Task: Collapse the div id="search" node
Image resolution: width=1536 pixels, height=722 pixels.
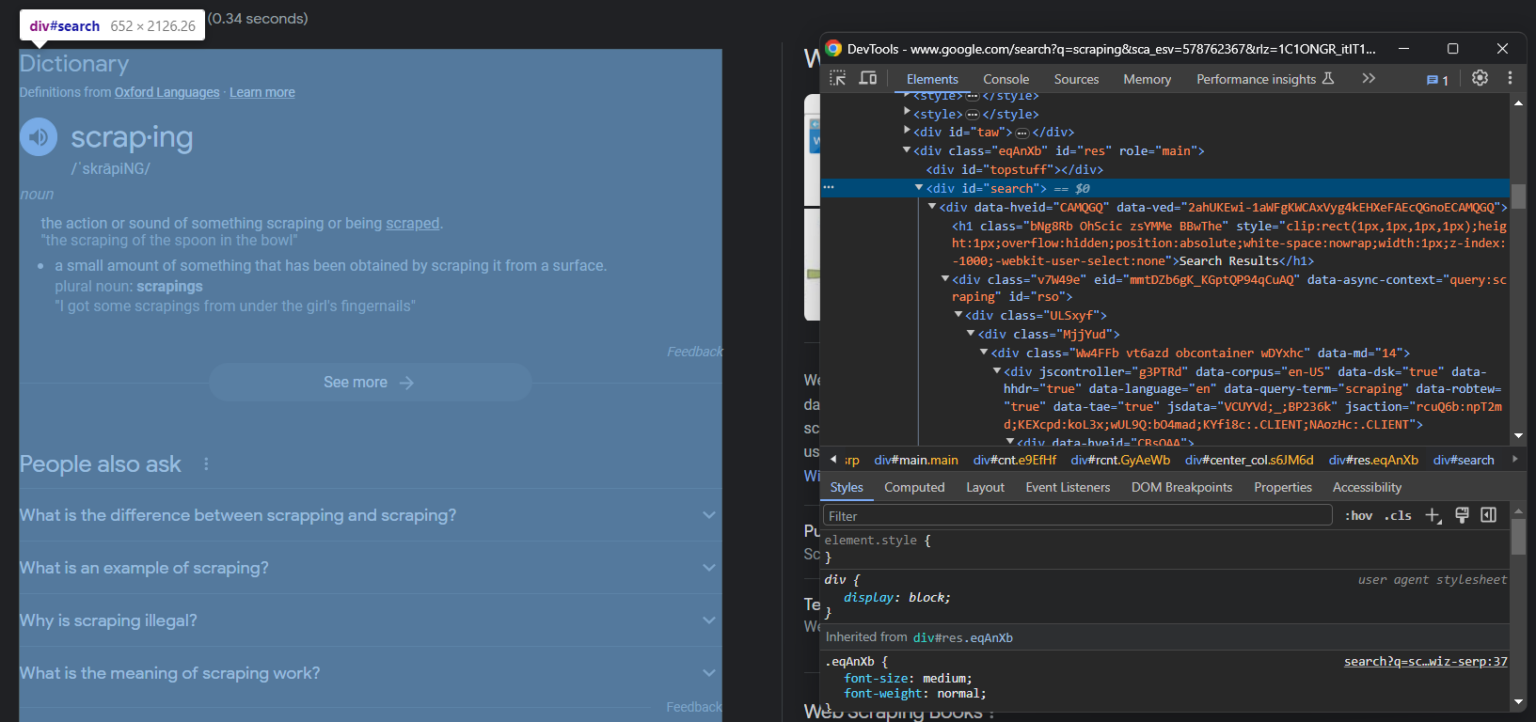Action: [x=919, y=188]
